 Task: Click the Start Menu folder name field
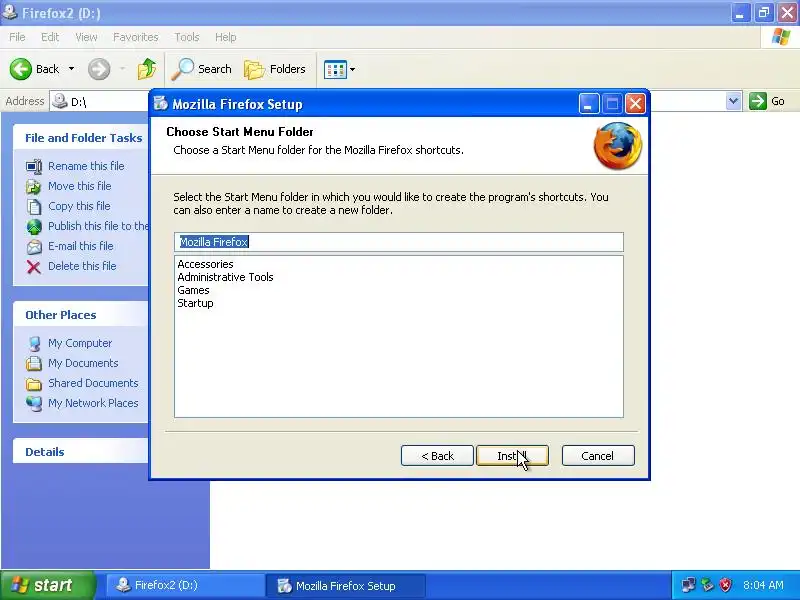[x=398, y=242]
